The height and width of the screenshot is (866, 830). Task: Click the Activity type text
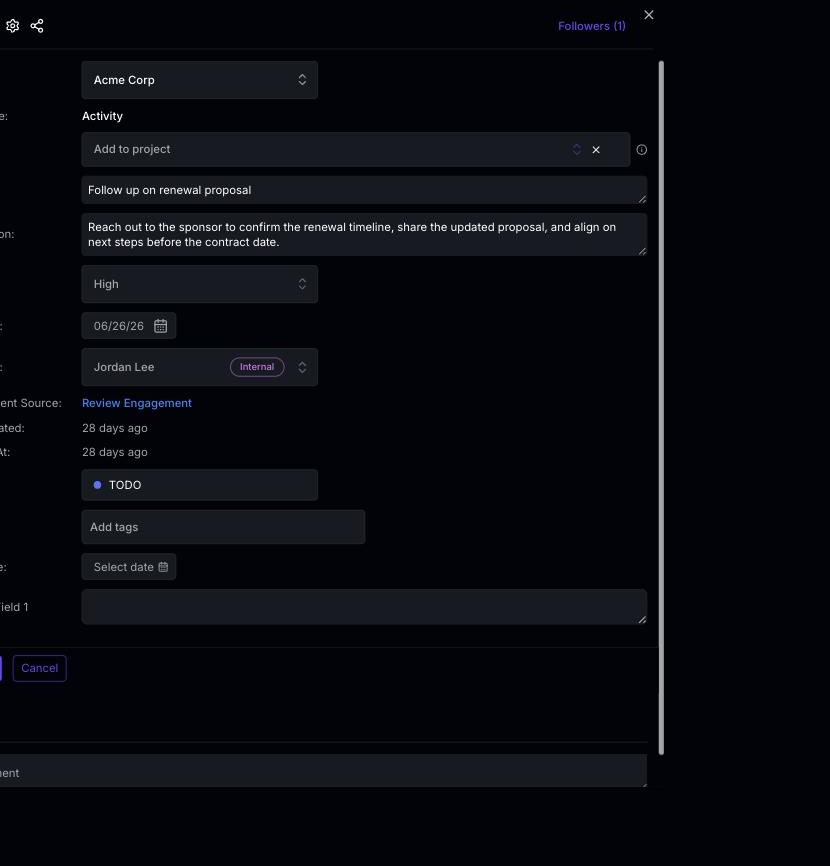102,116
